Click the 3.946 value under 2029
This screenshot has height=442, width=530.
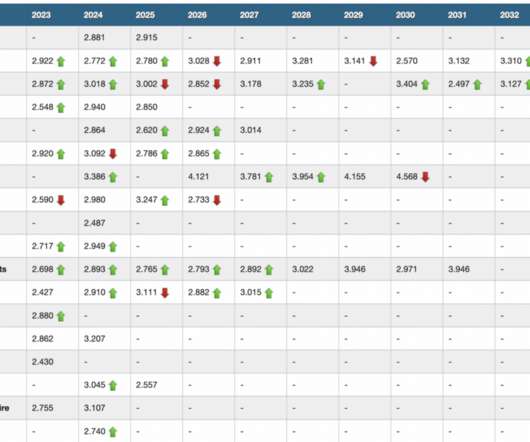coord(355,269)
